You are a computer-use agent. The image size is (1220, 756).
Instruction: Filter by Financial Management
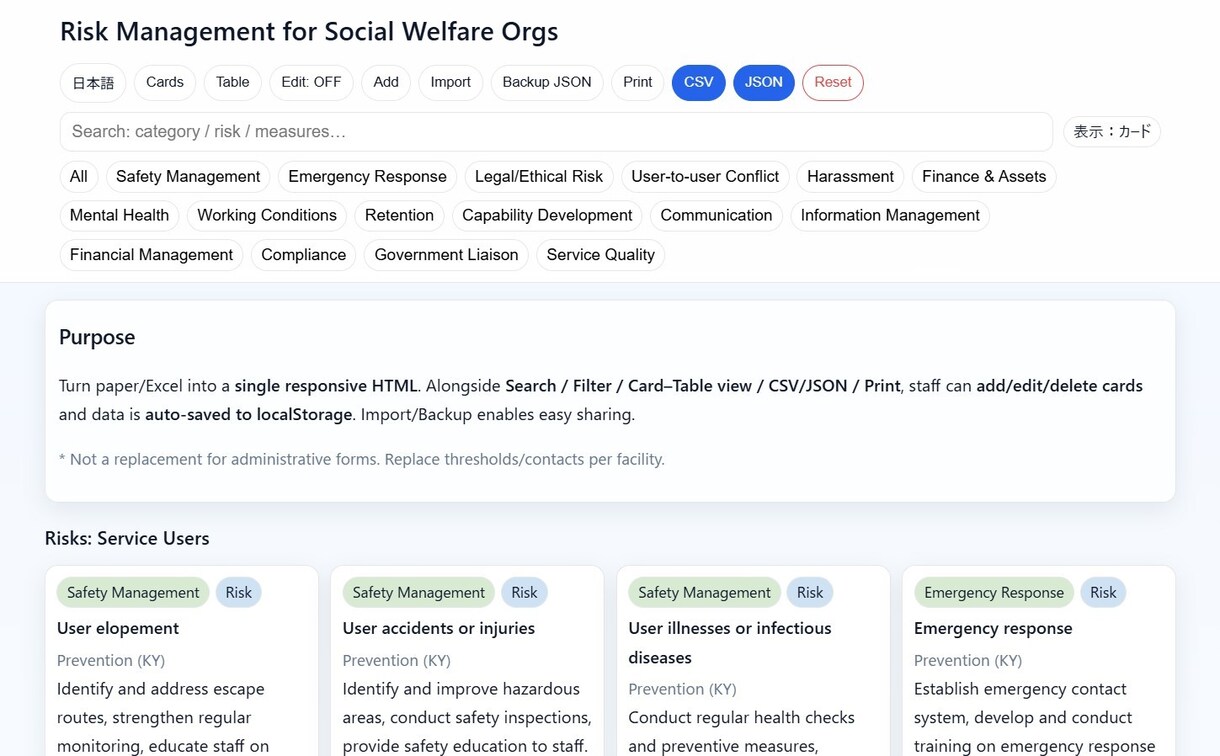(x=151, y=255)
